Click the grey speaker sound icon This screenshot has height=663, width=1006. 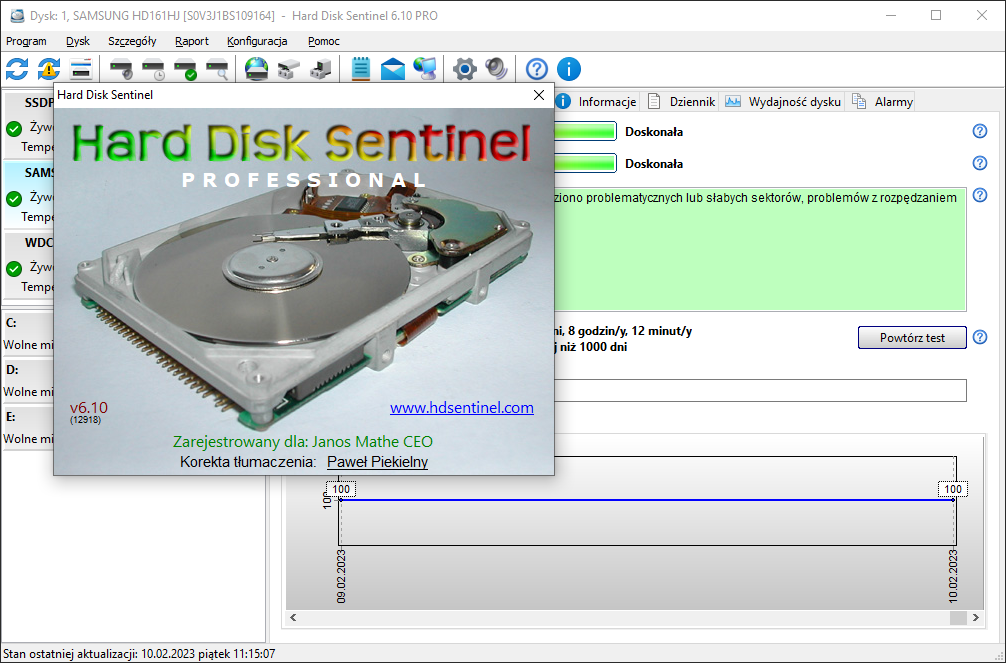496,69
